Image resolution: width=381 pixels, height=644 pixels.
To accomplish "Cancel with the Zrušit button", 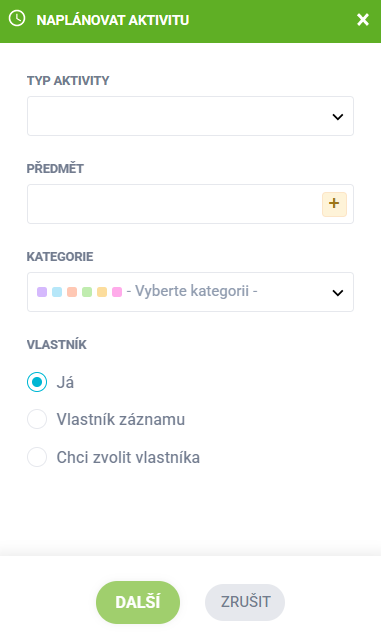I will pos(245,602).
